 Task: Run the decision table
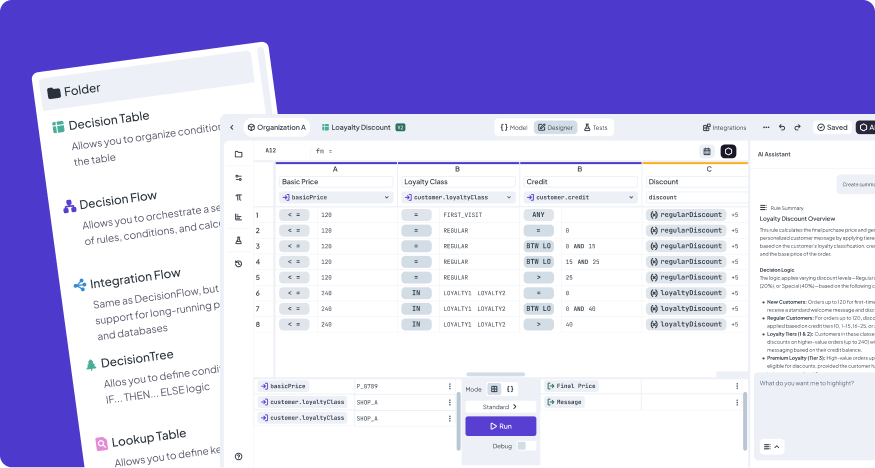(x=501, y=426)
